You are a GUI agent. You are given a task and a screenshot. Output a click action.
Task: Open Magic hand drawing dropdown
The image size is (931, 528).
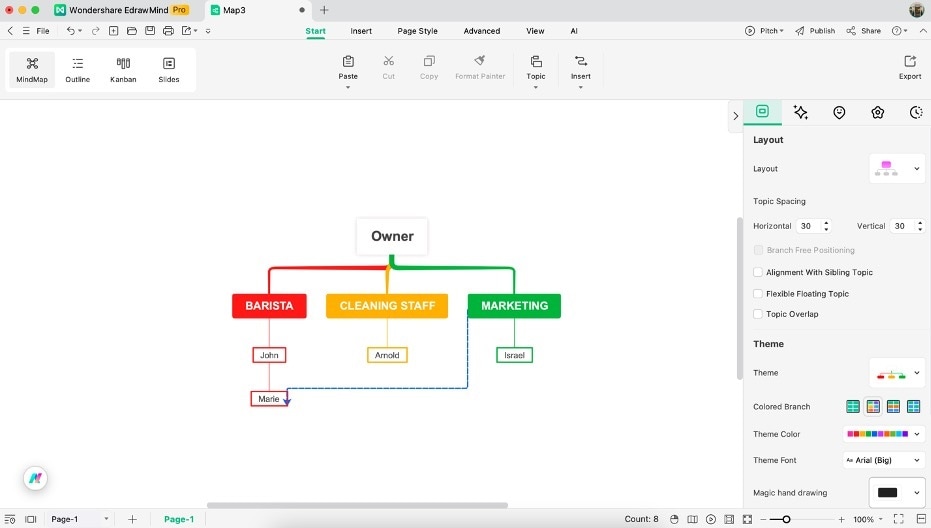[x=897, y=492]
